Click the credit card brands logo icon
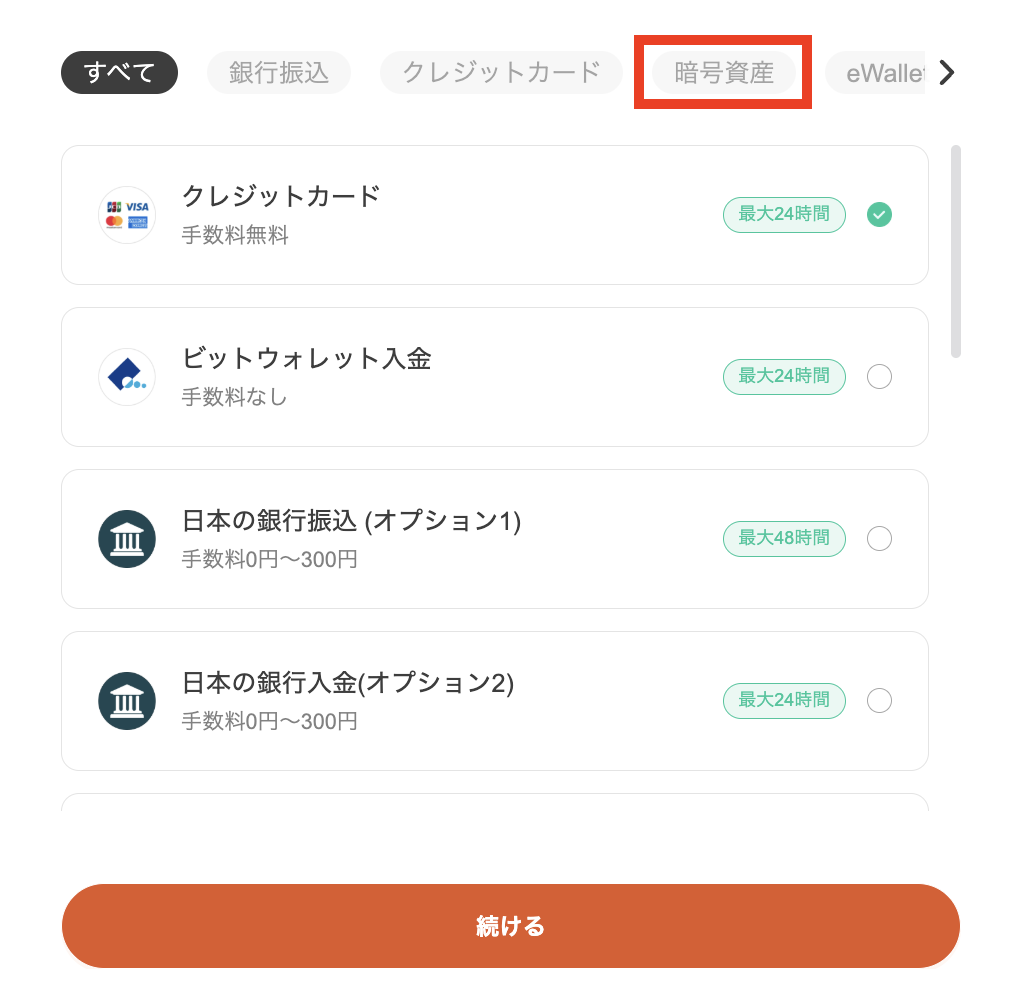The image size is (1032, 1006). (127, 215)
